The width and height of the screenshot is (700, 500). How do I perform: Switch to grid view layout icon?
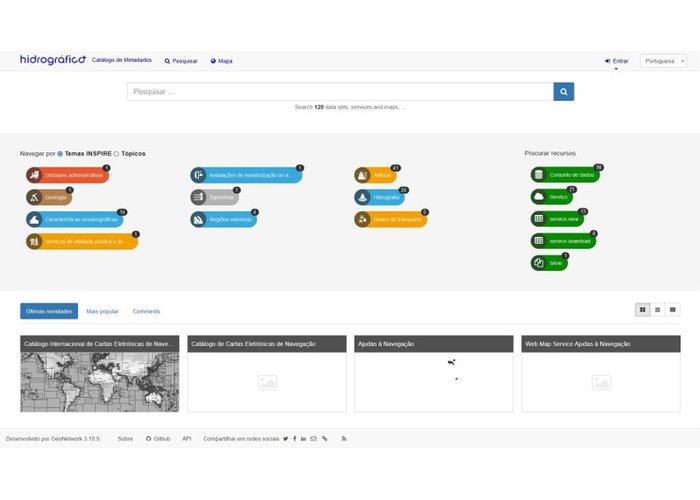[x=642, y=310]
